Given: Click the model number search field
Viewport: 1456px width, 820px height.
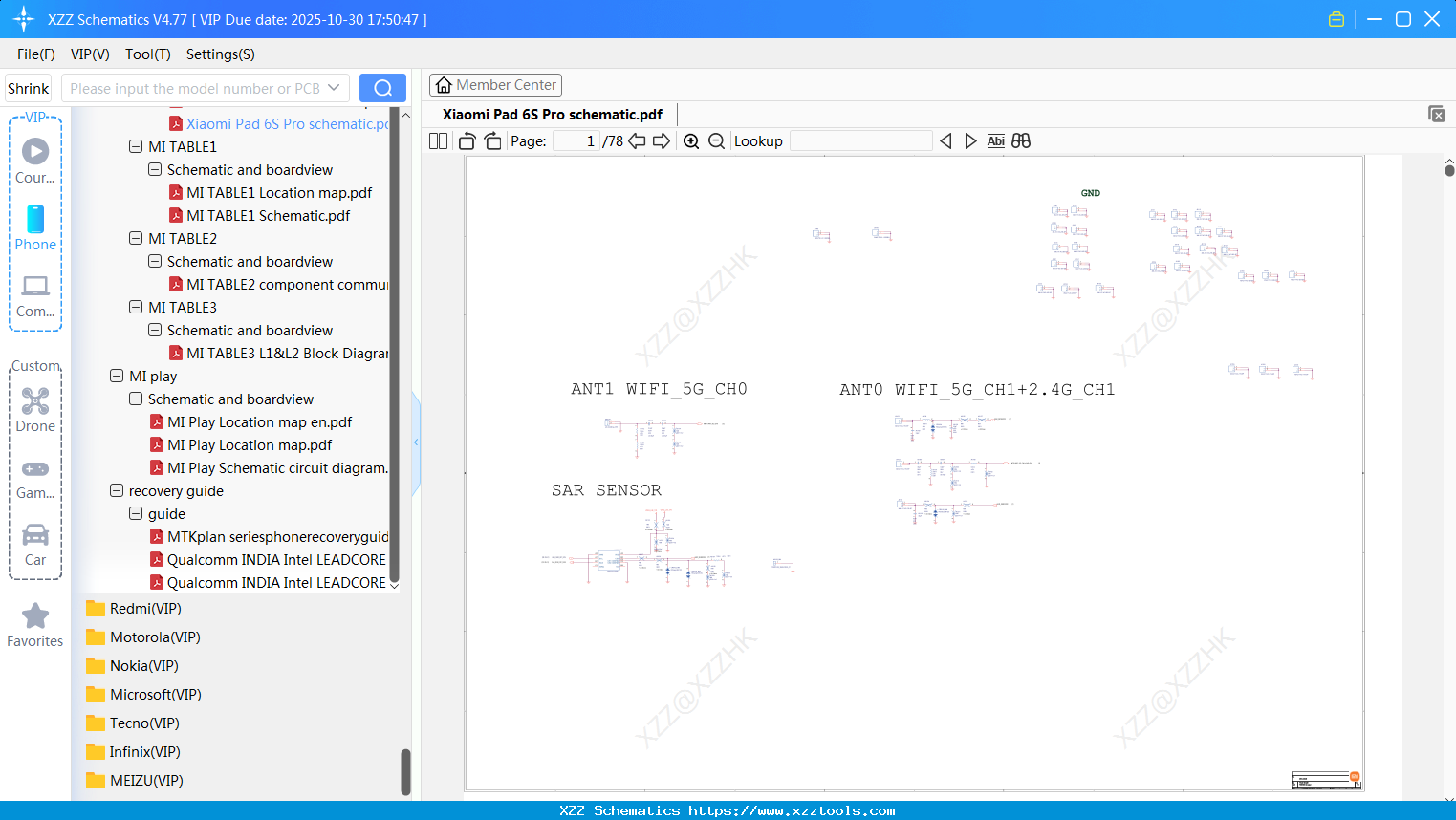Looking at the screenshot, I should pos(194,88).
